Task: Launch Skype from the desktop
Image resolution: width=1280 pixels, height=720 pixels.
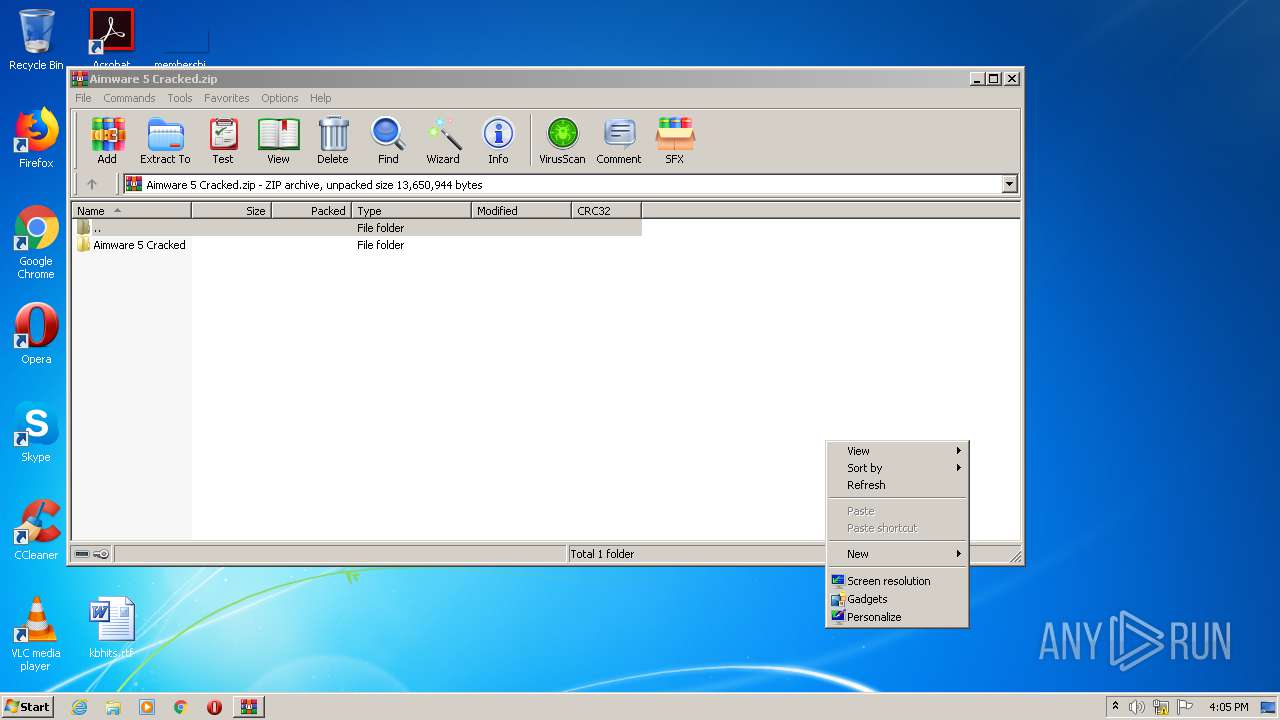Action: pyautogui.click(x=36, y=432)
